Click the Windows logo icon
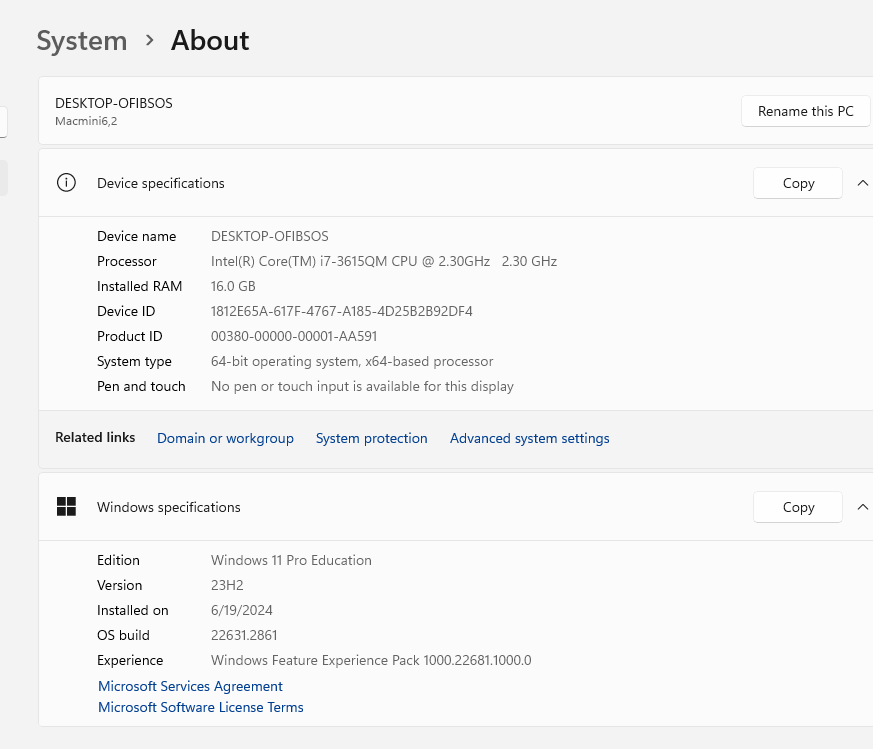The width and height of the screenshot is (873, 749). click(66, 507)
